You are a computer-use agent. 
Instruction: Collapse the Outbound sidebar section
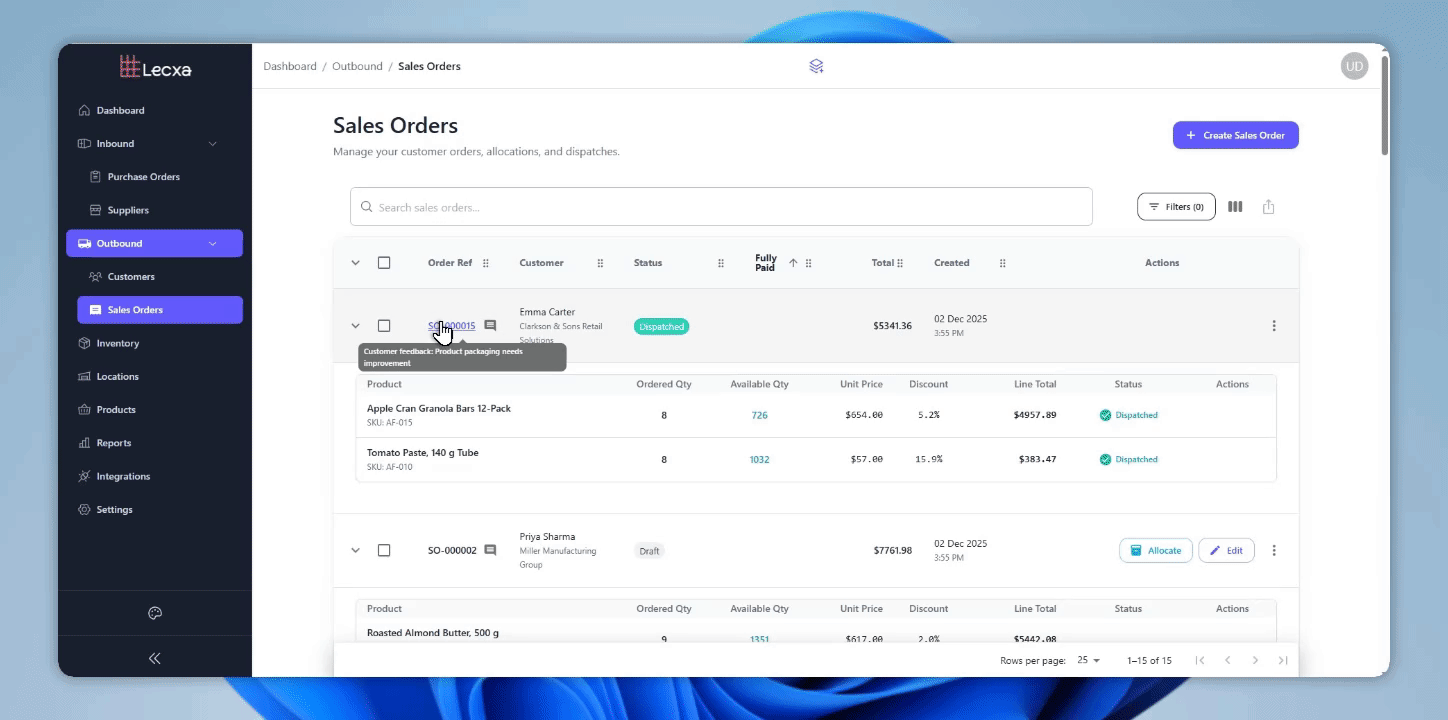154,243
